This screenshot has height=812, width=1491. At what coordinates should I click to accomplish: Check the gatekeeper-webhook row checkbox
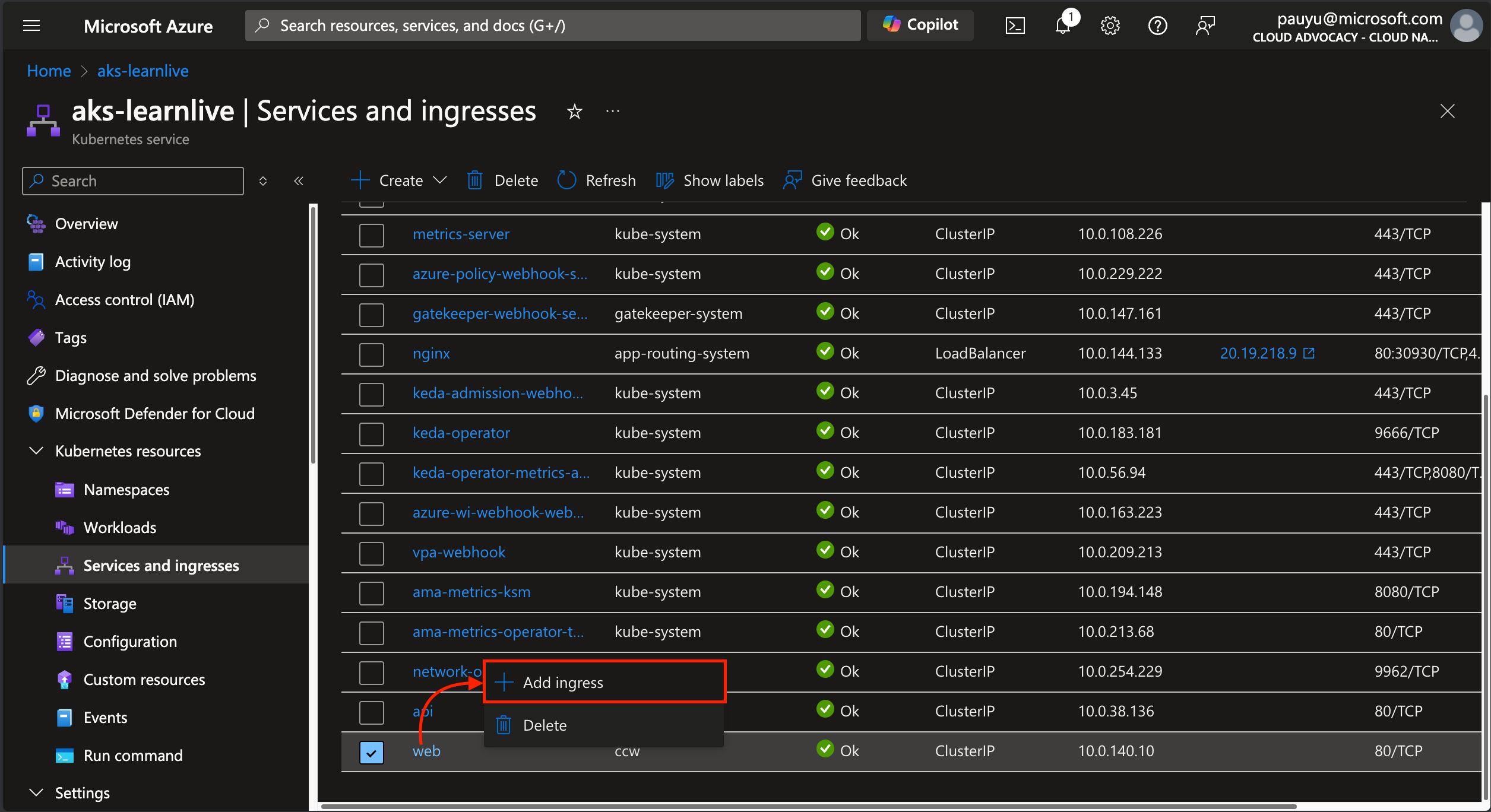coord(372,315)
